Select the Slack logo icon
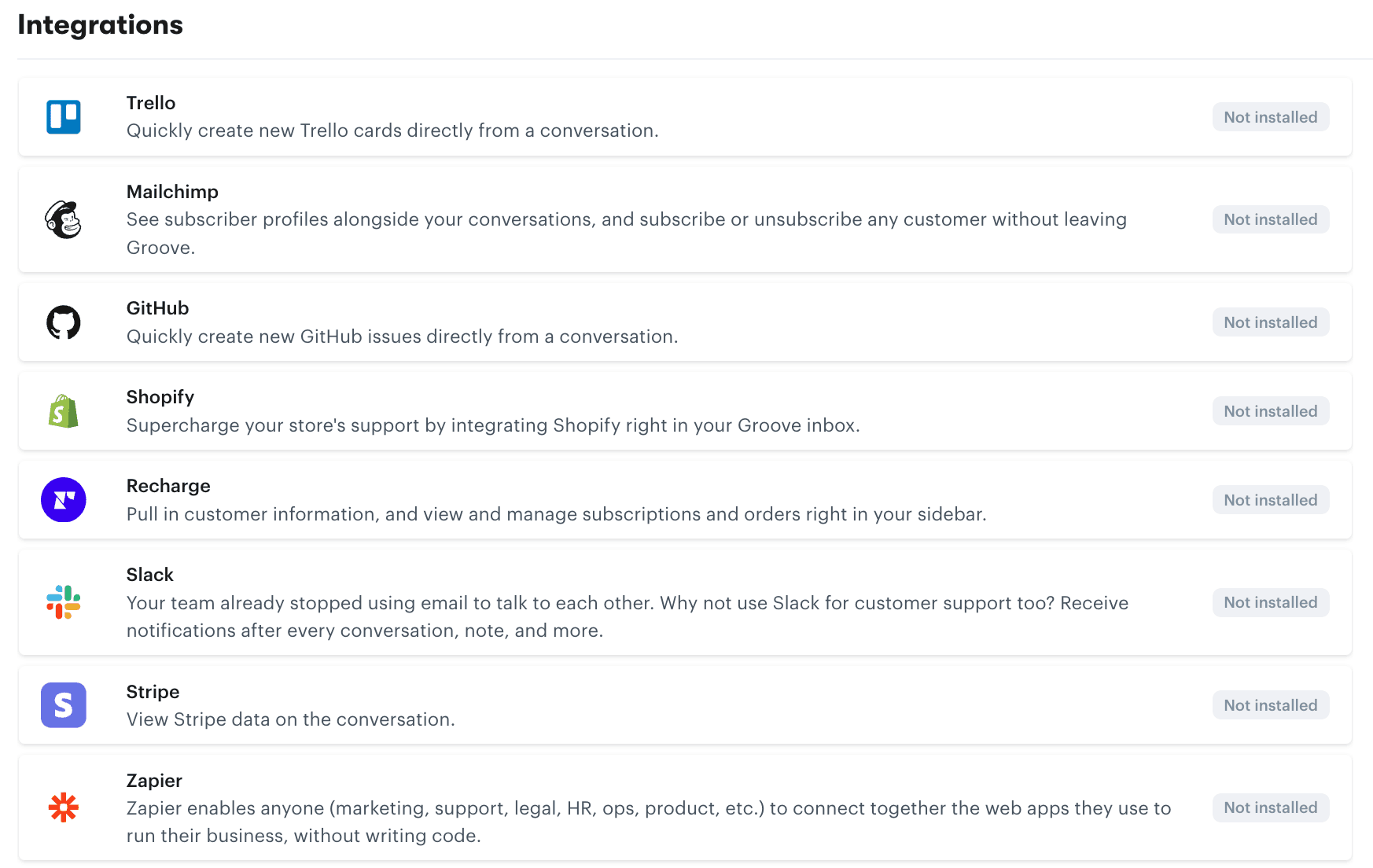The image size is (1373, 868). click(63, 602)
